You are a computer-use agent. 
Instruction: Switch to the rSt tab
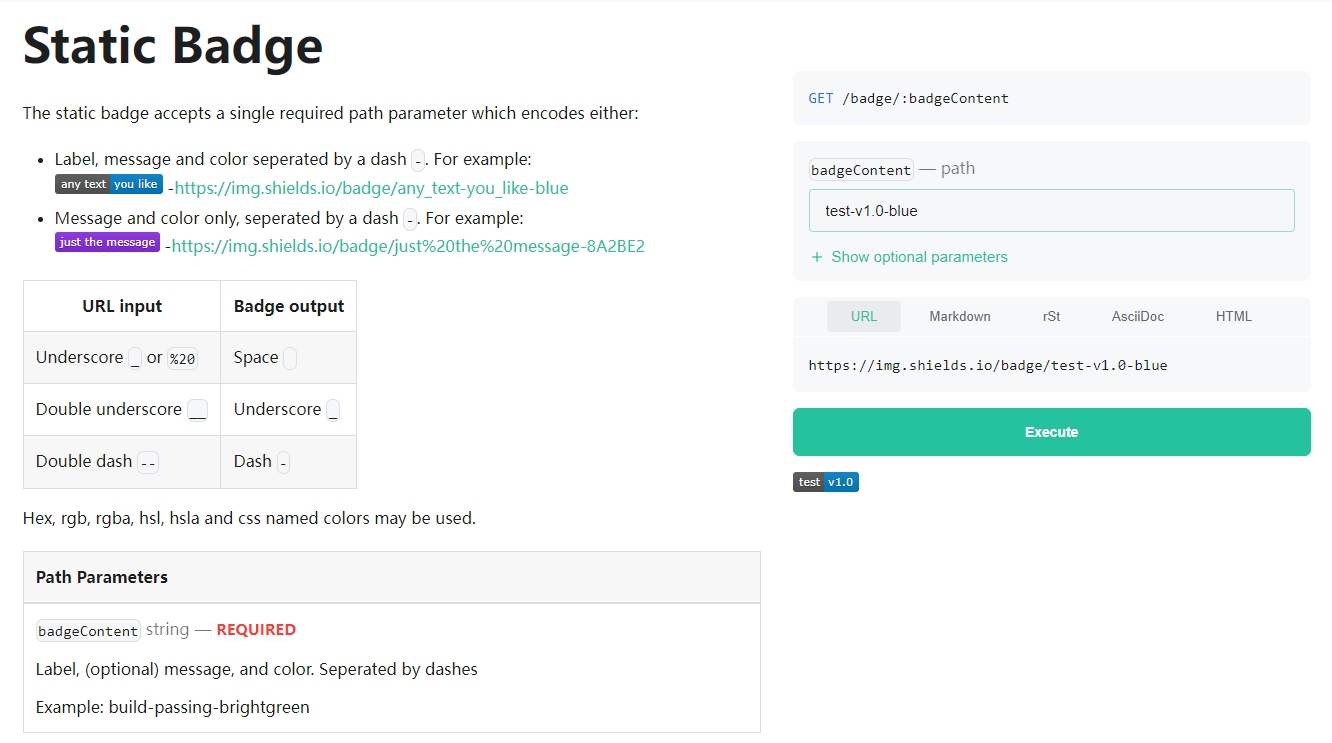coord(1051,316)
